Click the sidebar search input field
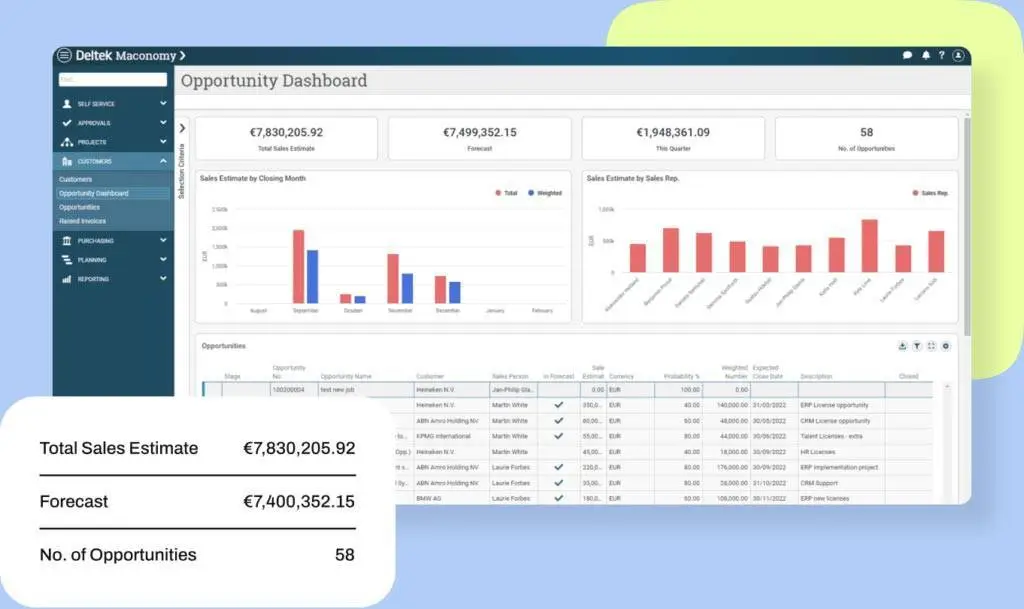 (113, 80)
